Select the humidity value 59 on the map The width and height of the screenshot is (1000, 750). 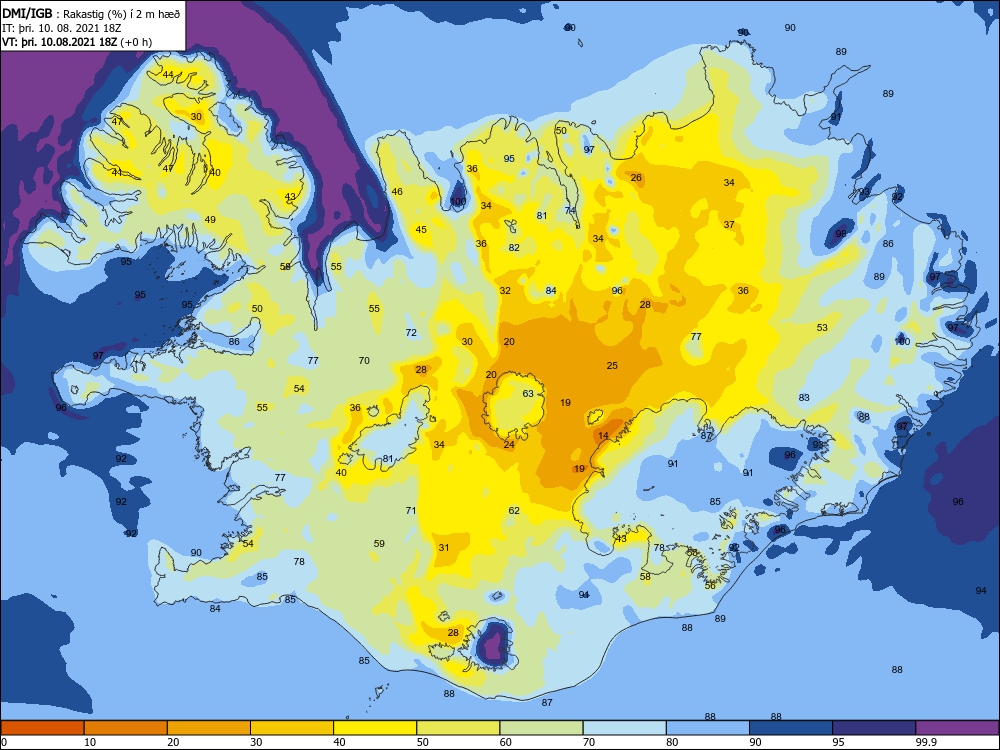coord(379,543)
